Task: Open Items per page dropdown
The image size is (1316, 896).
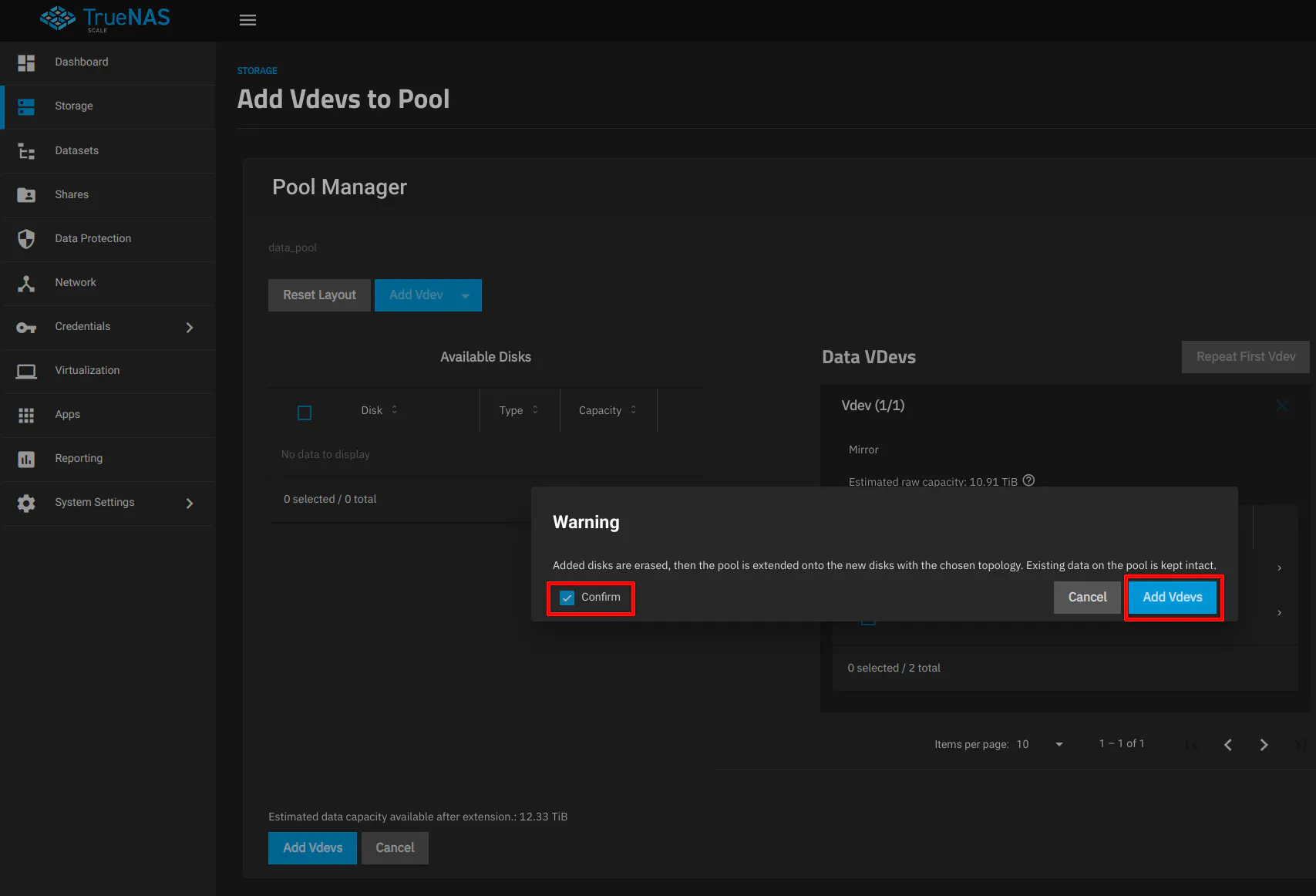Action: click(x=1039, y=744)
